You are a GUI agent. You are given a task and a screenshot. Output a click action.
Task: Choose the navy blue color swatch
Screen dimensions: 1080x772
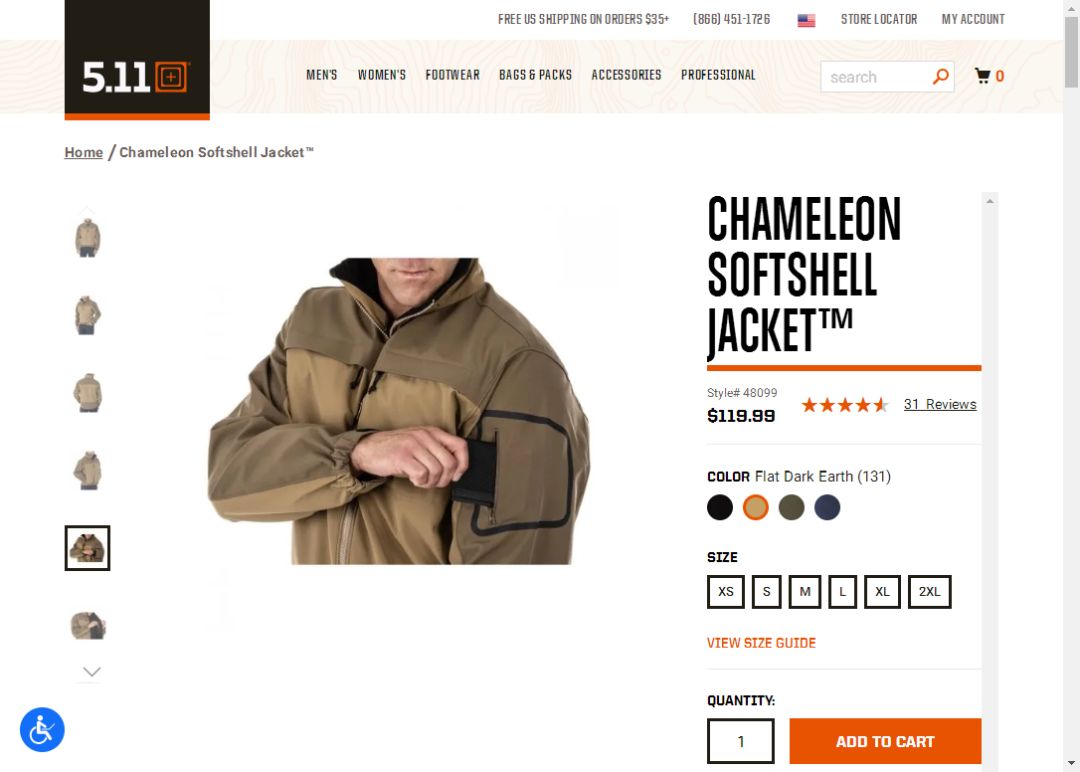pos(827,508)
